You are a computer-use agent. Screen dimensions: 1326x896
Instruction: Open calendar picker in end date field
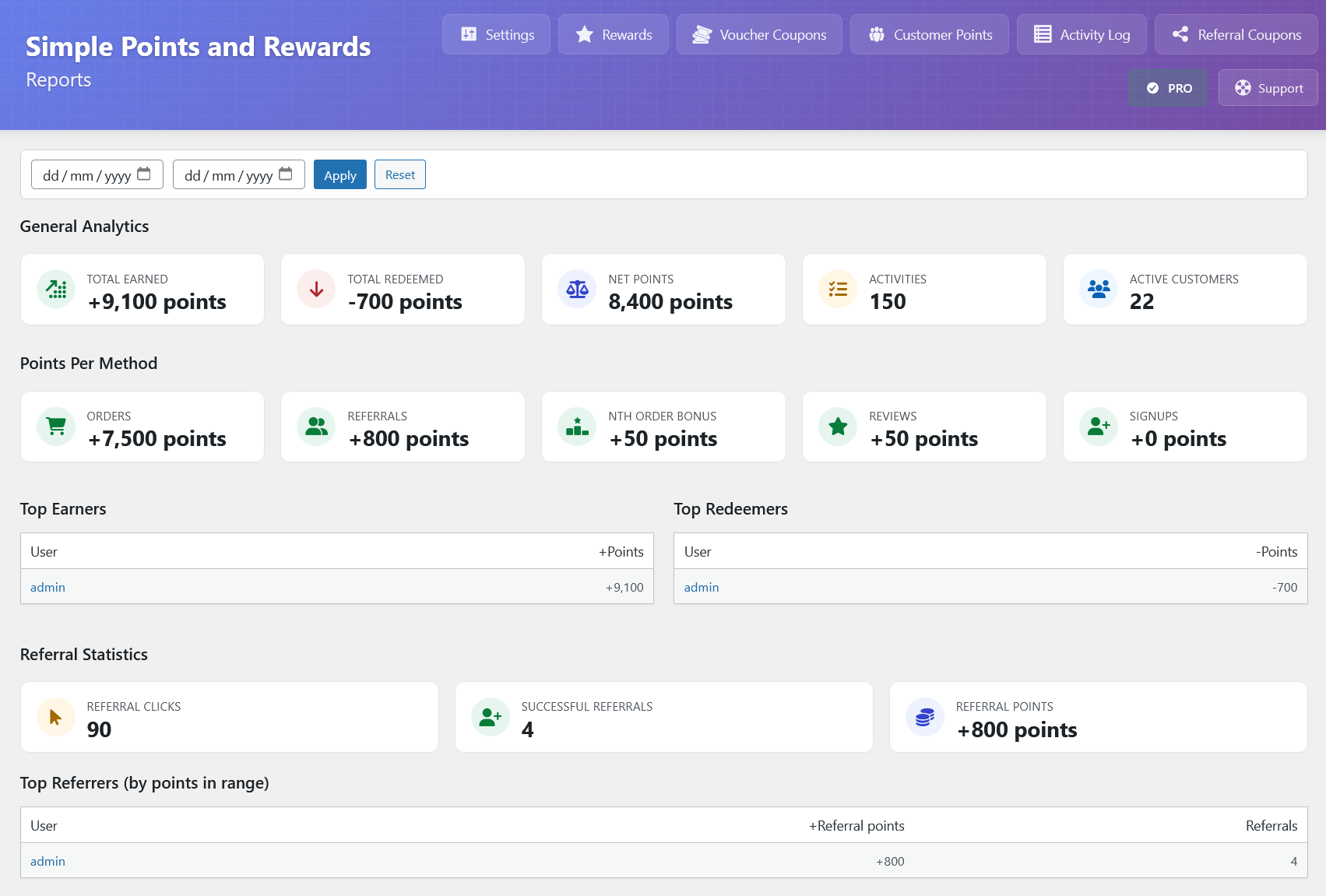pos(286,174)
